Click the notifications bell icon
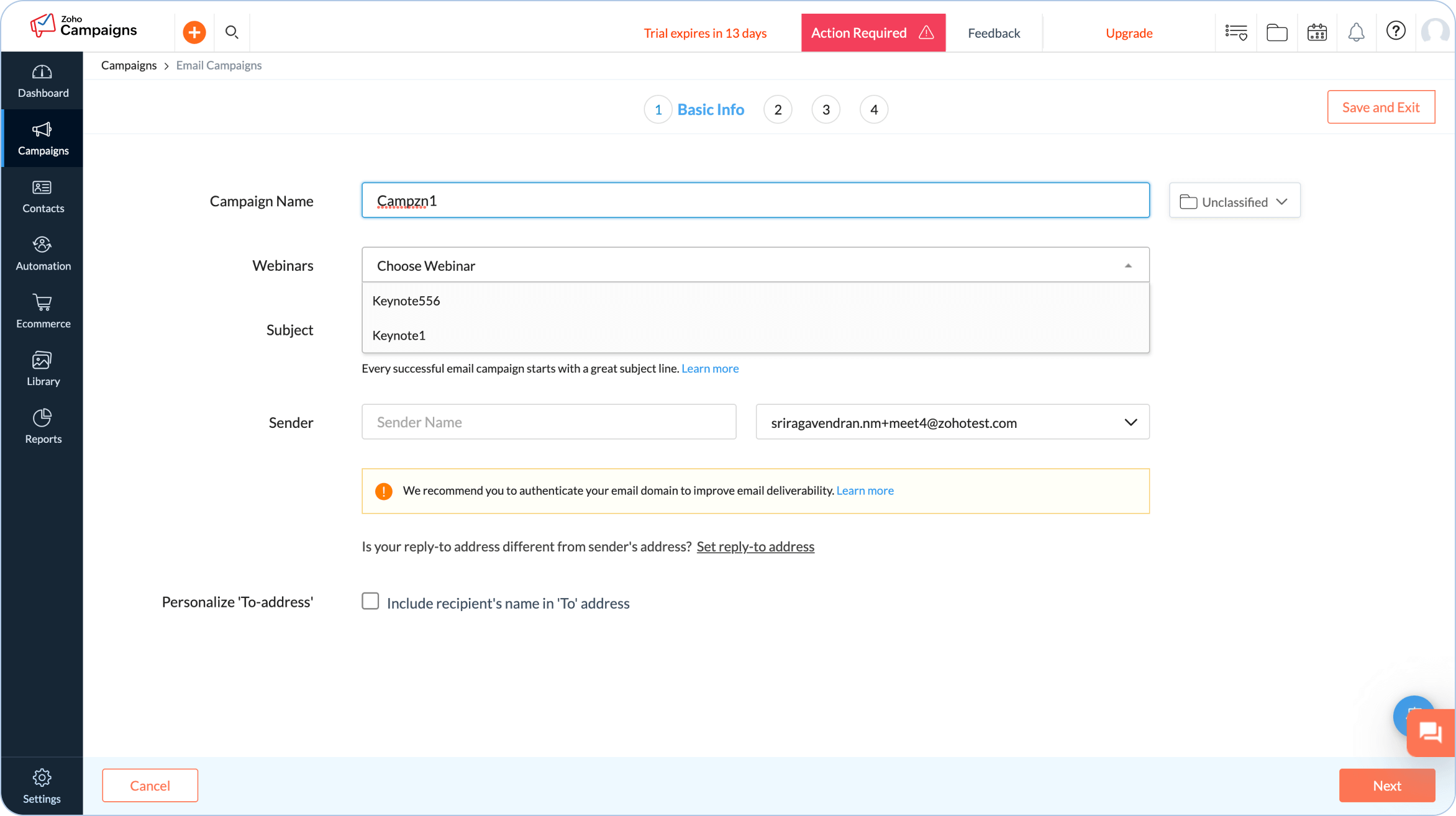This screenshot has height=816, width=1456. click(x=1356, y=32)
